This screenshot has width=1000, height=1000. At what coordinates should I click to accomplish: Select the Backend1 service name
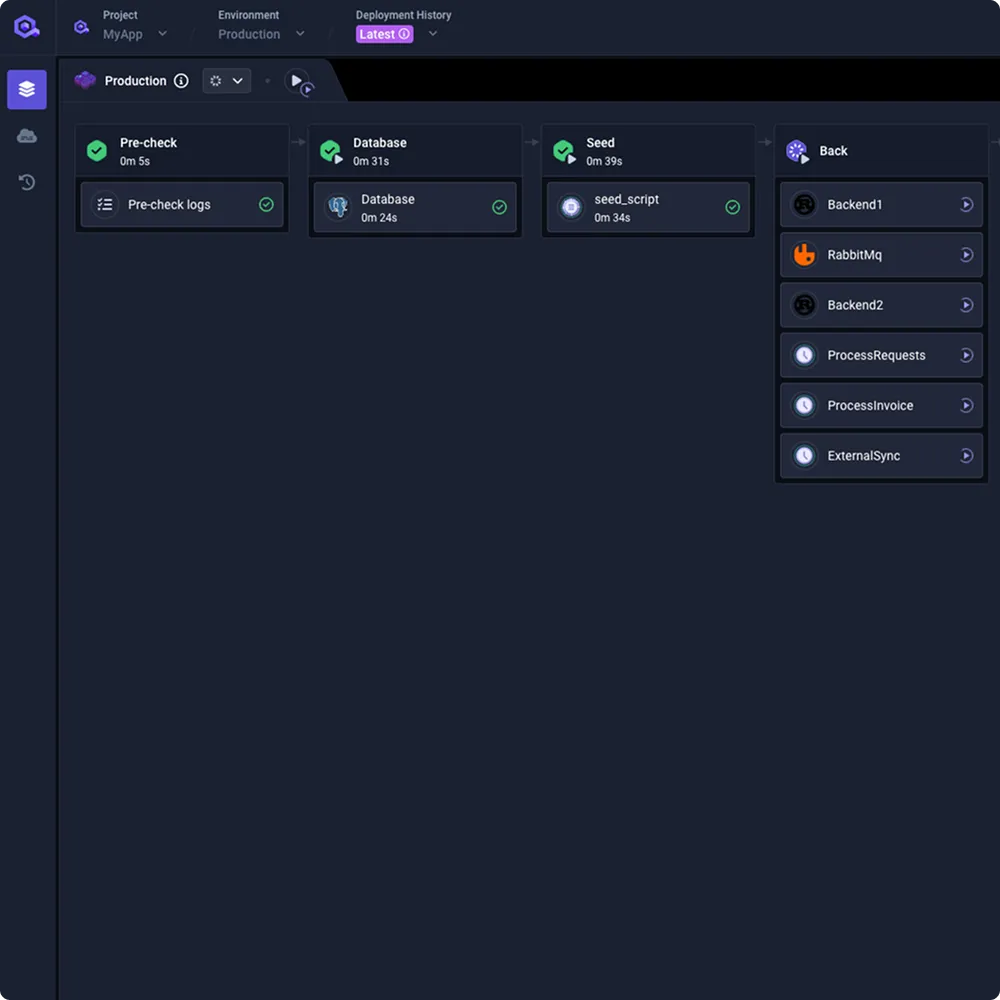[855, 205]
